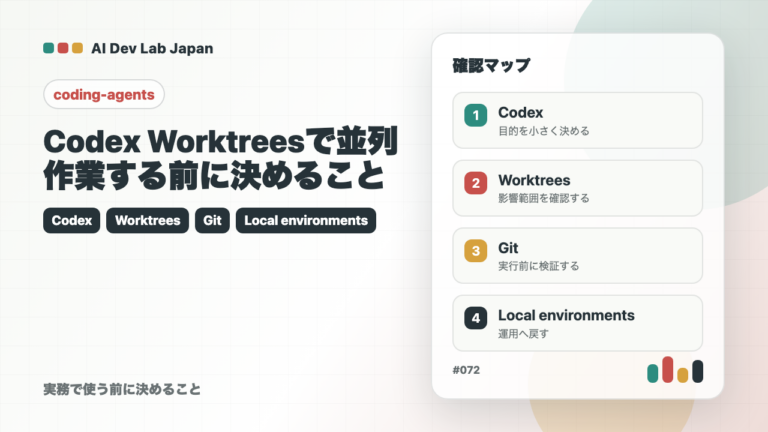Click the headline line 作業する前に決めること
This screenshot has width=768, height=432.
point(214,175)
